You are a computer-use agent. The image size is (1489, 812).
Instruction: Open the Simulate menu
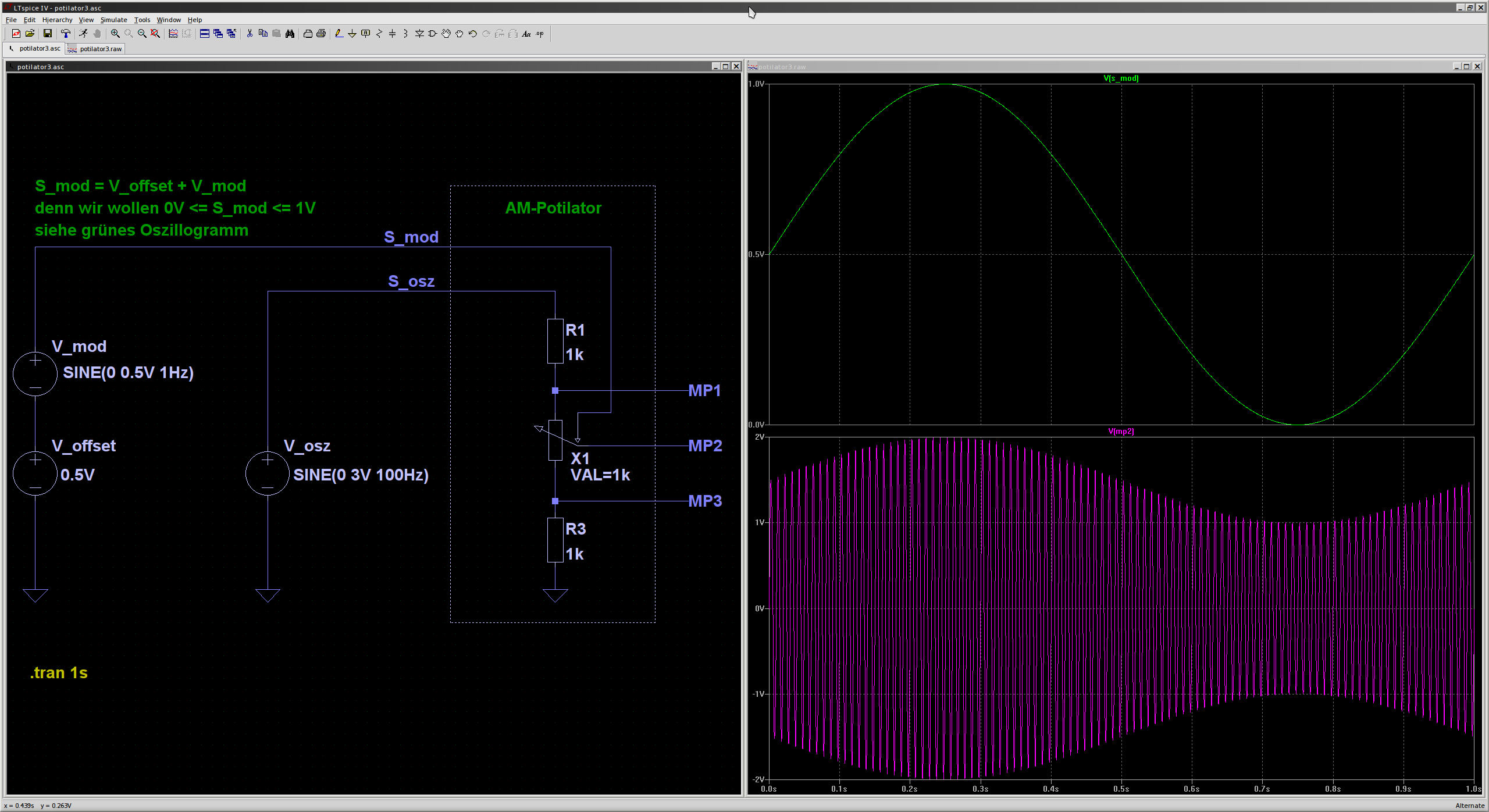113,20
